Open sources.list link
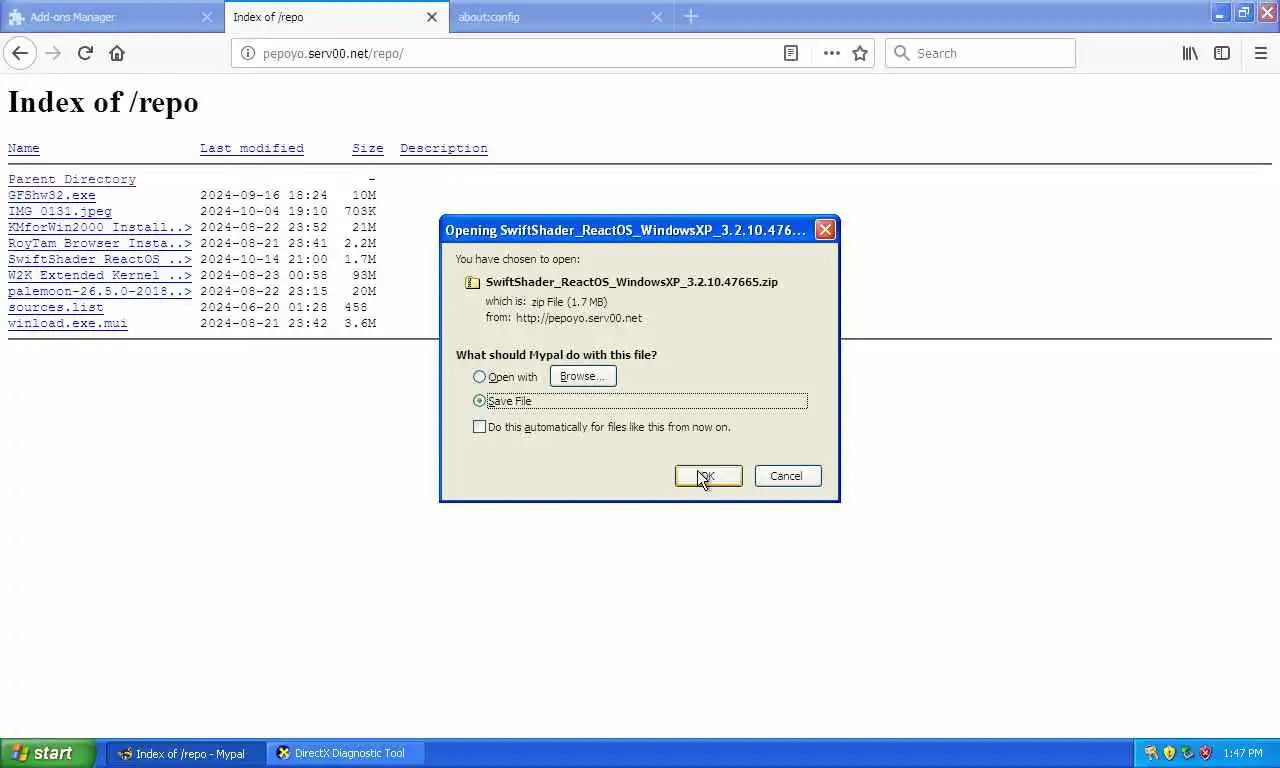The width and height of the screenshot is (1280, 768). point(56,307)
